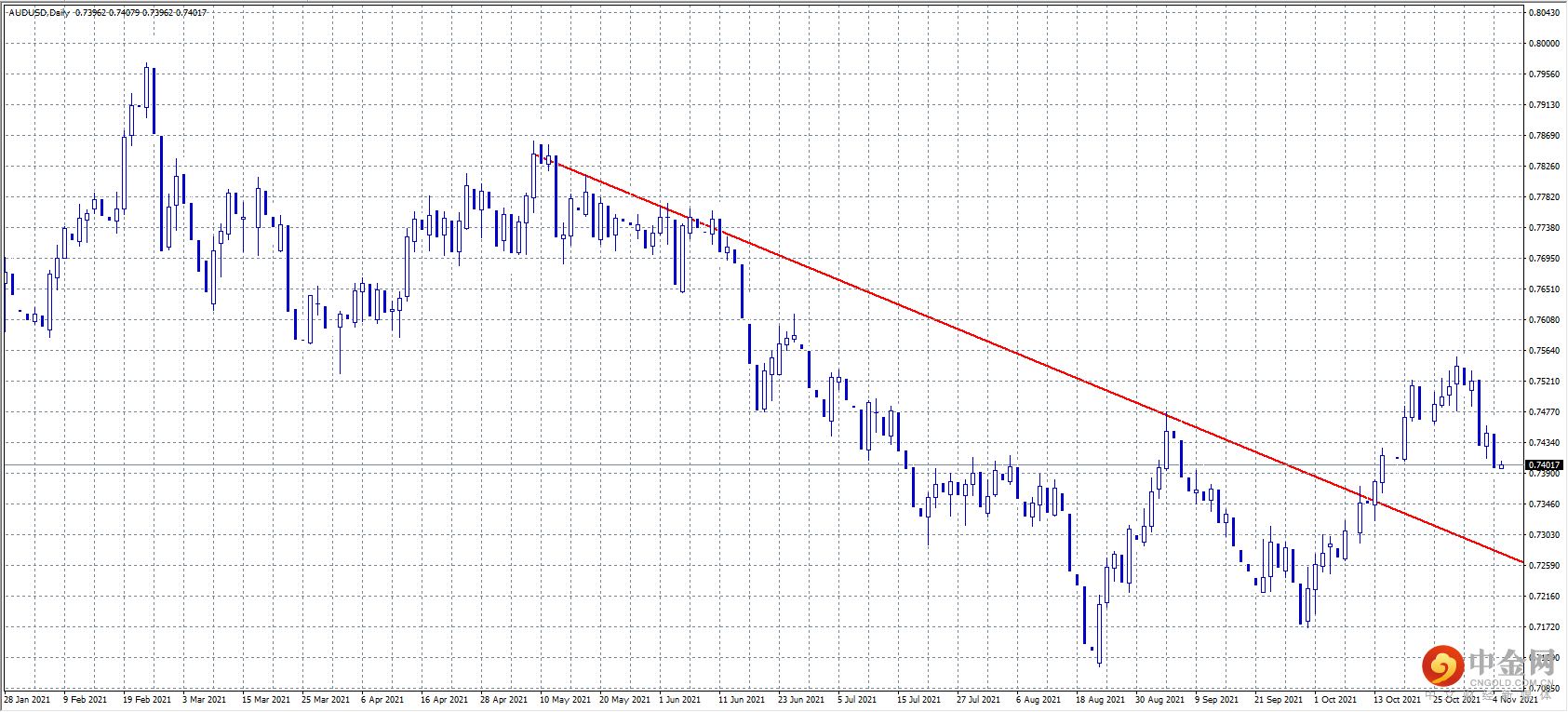The image size is (1568, 712).
Task: Click the 0.80430 price axis label
Action: tap(1545, 13)
